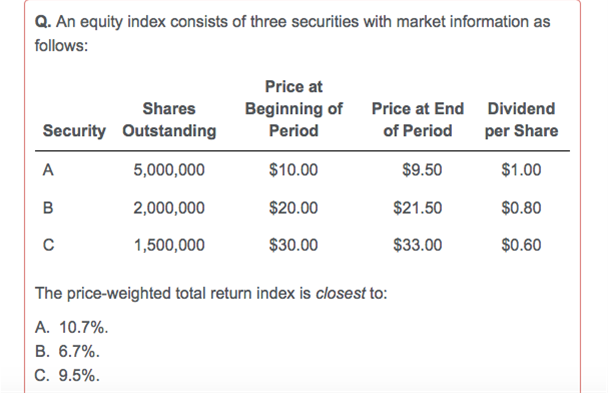Viewport: 608px width, 393px height.
Task: Click Security B row label
Action: tap(48, 208)
